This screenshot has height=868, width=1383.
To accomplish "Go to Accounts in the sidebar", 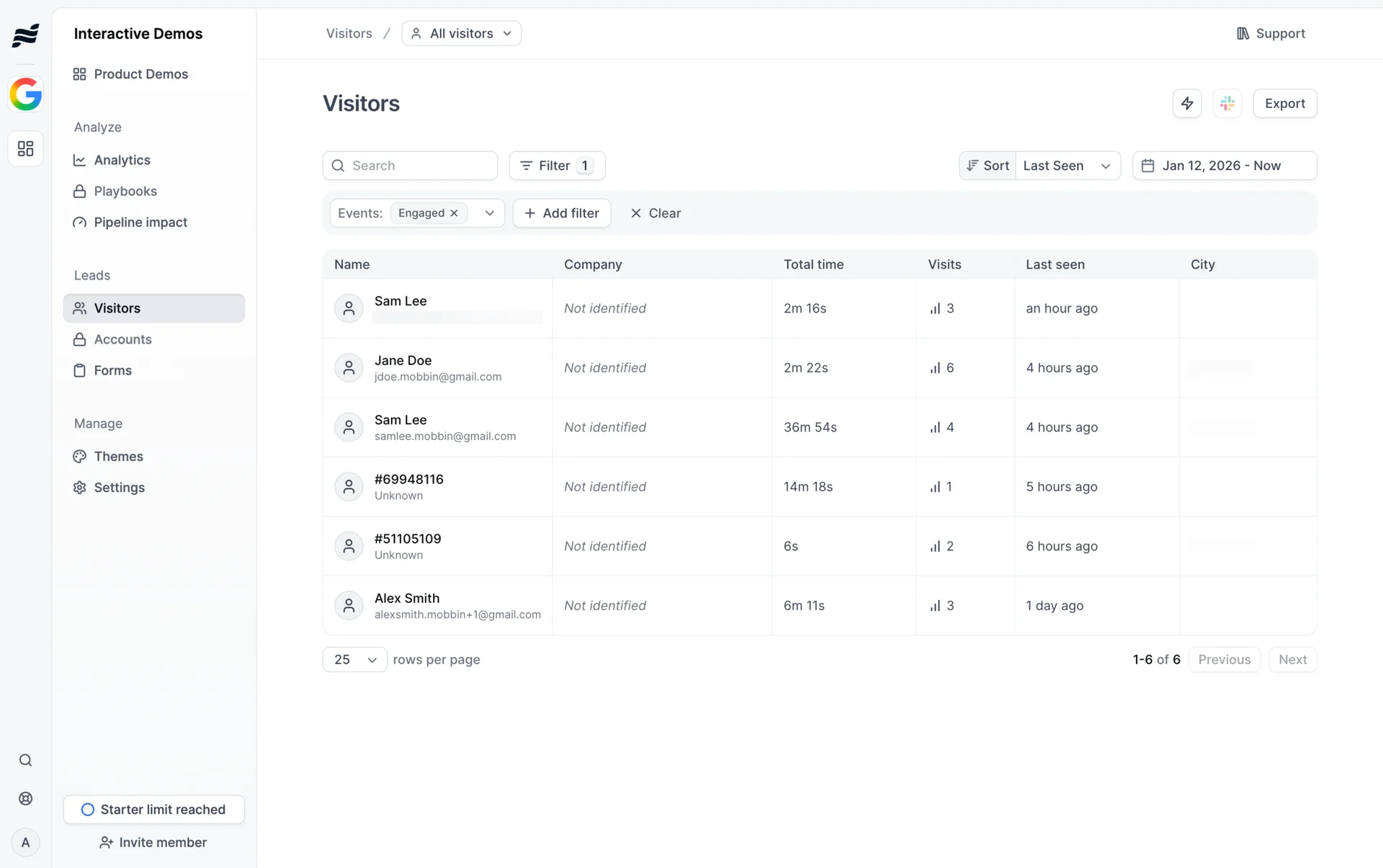I will (122, 339).
